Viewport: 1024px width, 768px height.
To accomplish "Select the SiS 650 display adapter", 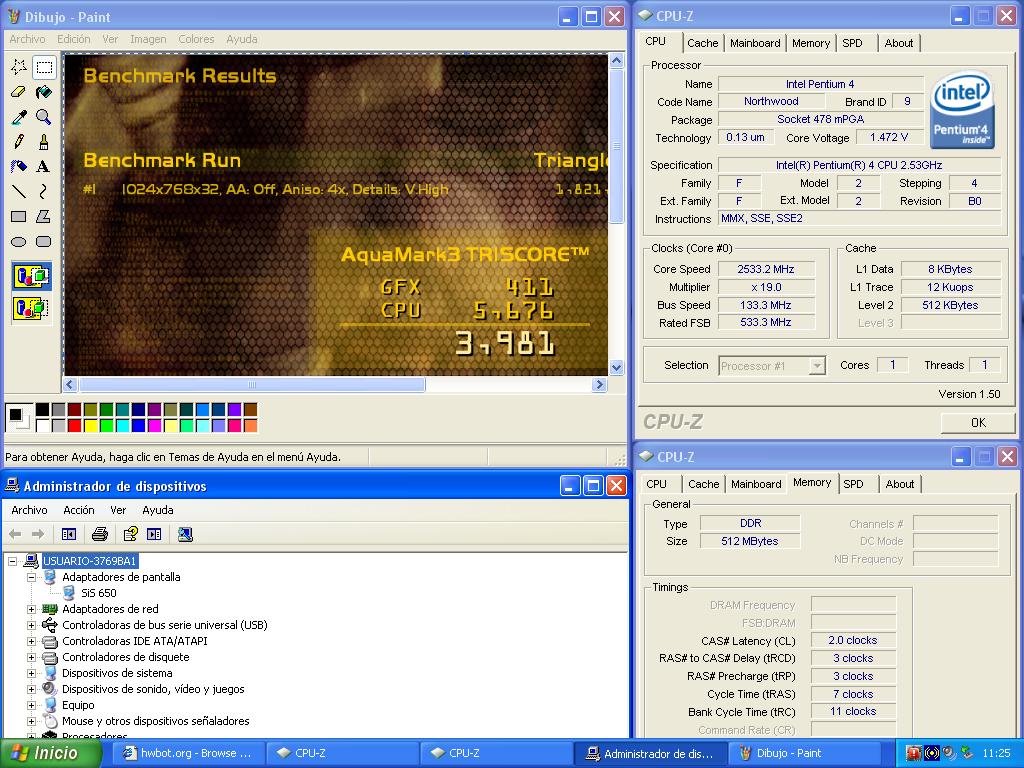I will point(99,593).
